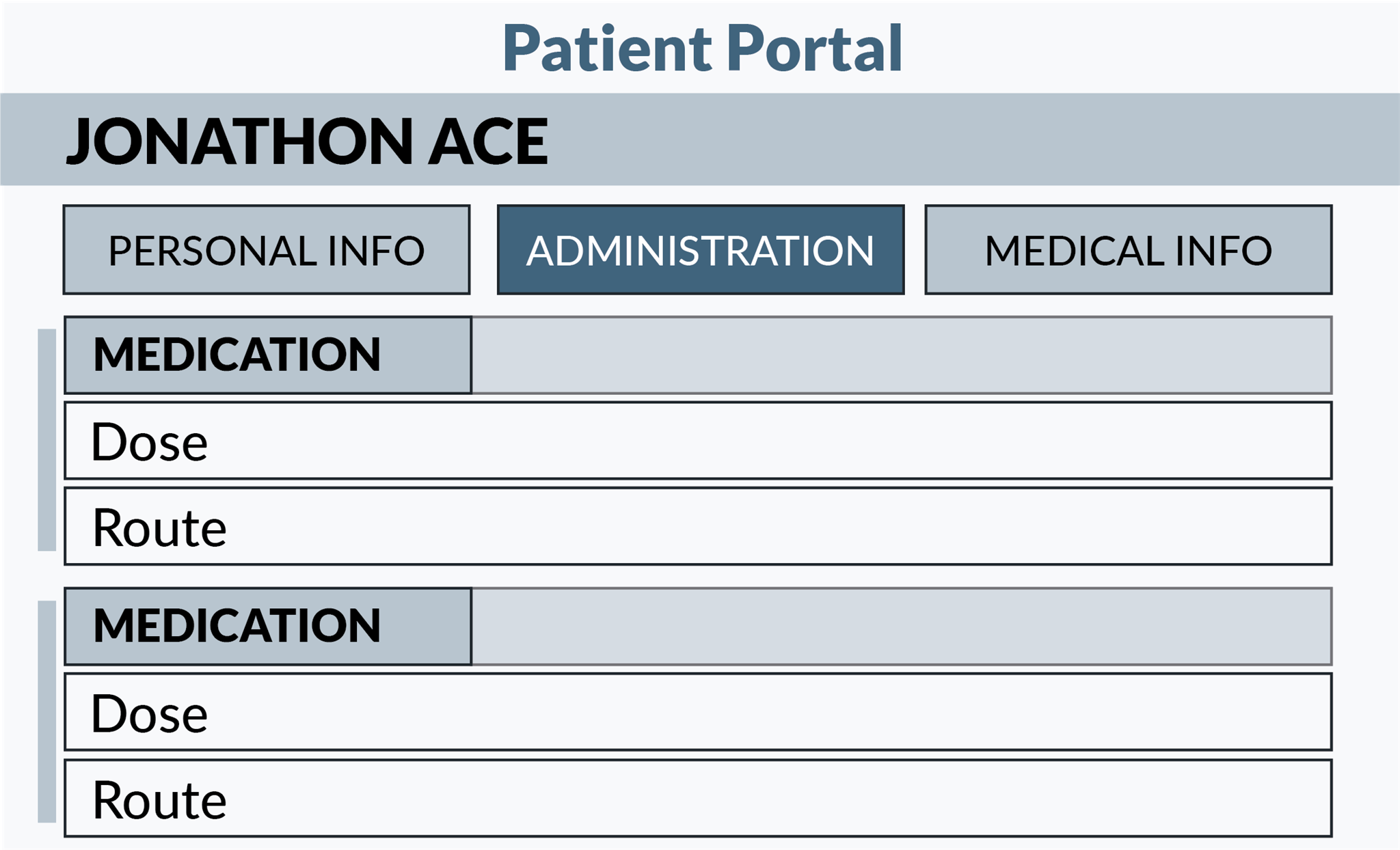Click the Dose label in first medication block

pos(150,442)
